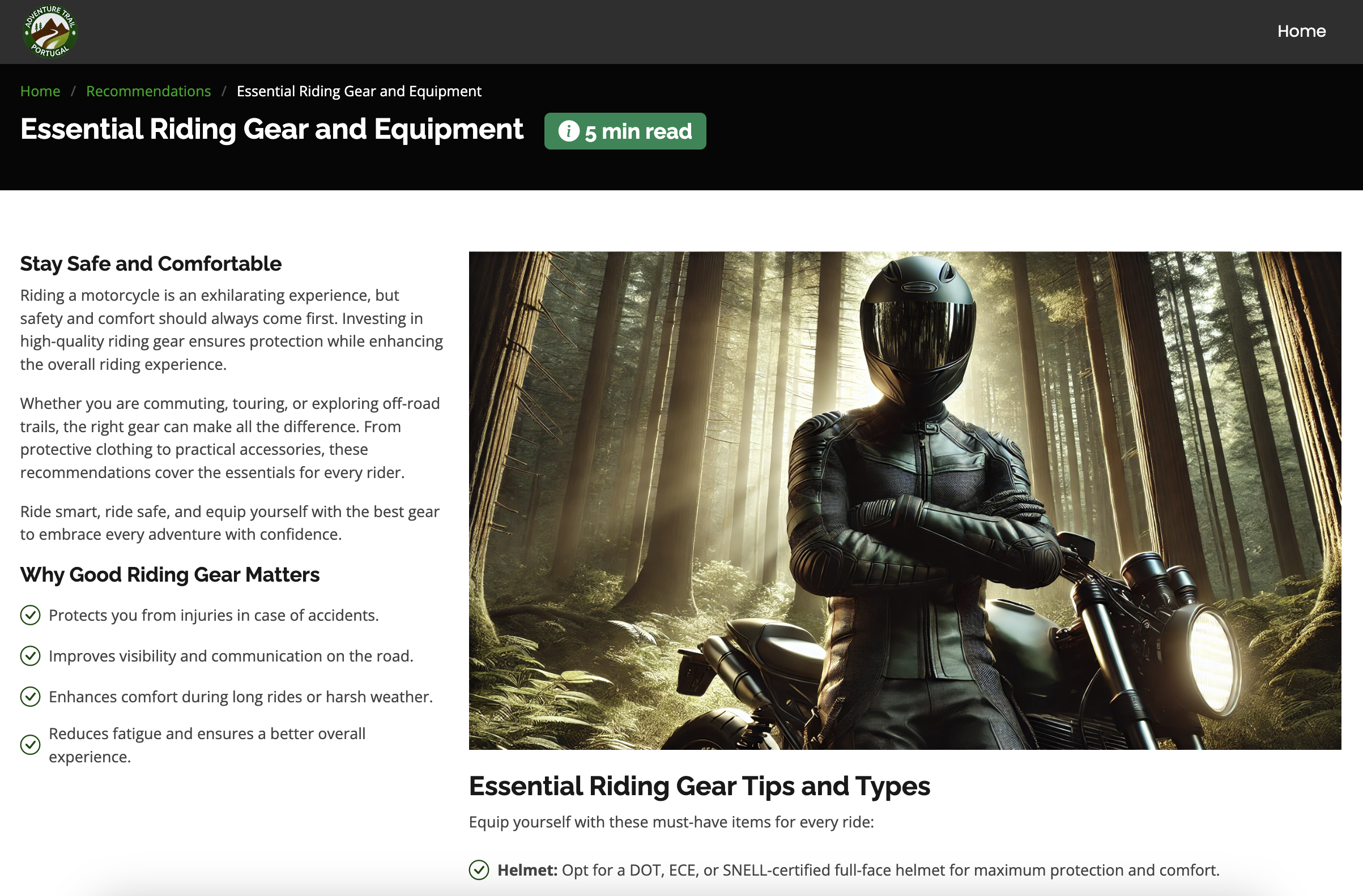Image resolution: width=1363 pixels, height=896 pixels.
Task: Click the motorcycle rider forest image
Action: click(904, 500)
